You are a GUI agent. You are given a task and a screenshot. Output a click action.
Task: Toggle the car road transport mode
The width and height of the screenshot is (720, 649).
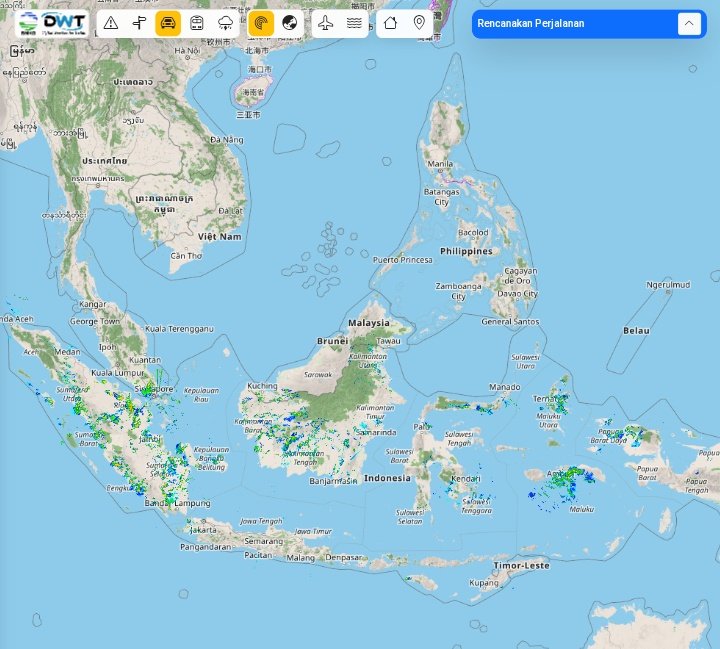click(x=168, y=23)
